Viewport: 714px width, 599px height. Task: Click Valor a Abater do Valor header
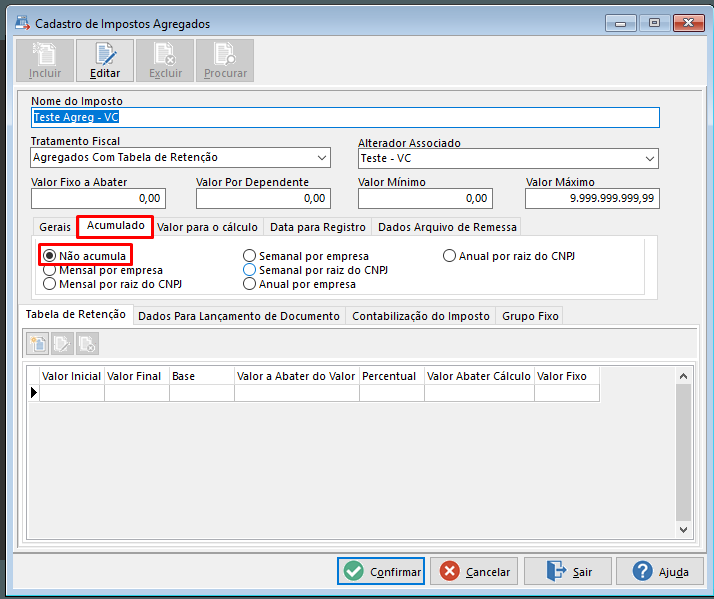click(297, 376)
